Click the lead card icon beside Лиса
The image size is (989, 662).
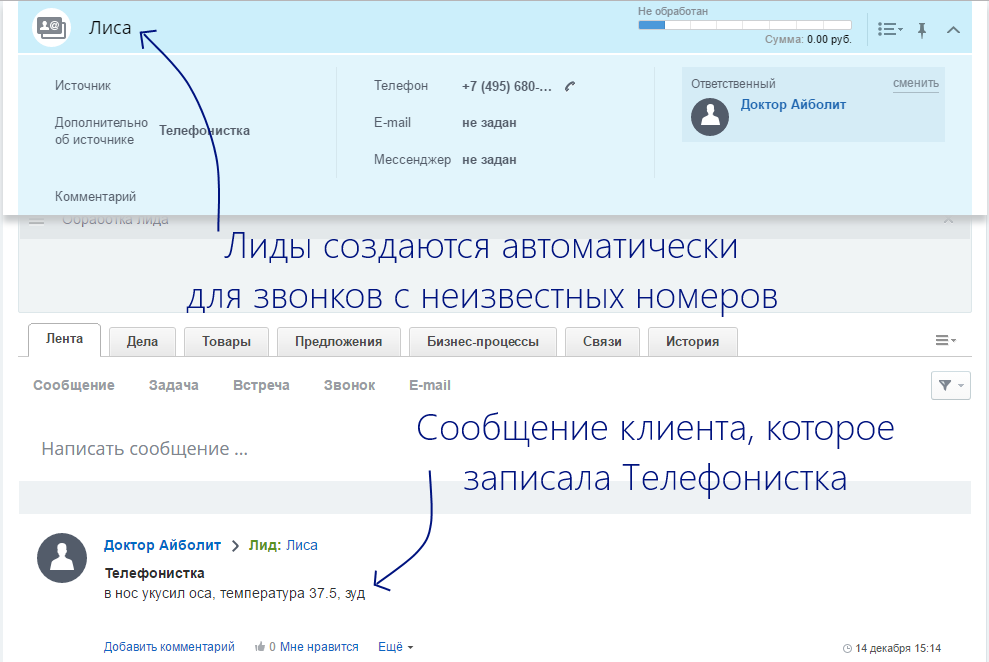[51, 28]
